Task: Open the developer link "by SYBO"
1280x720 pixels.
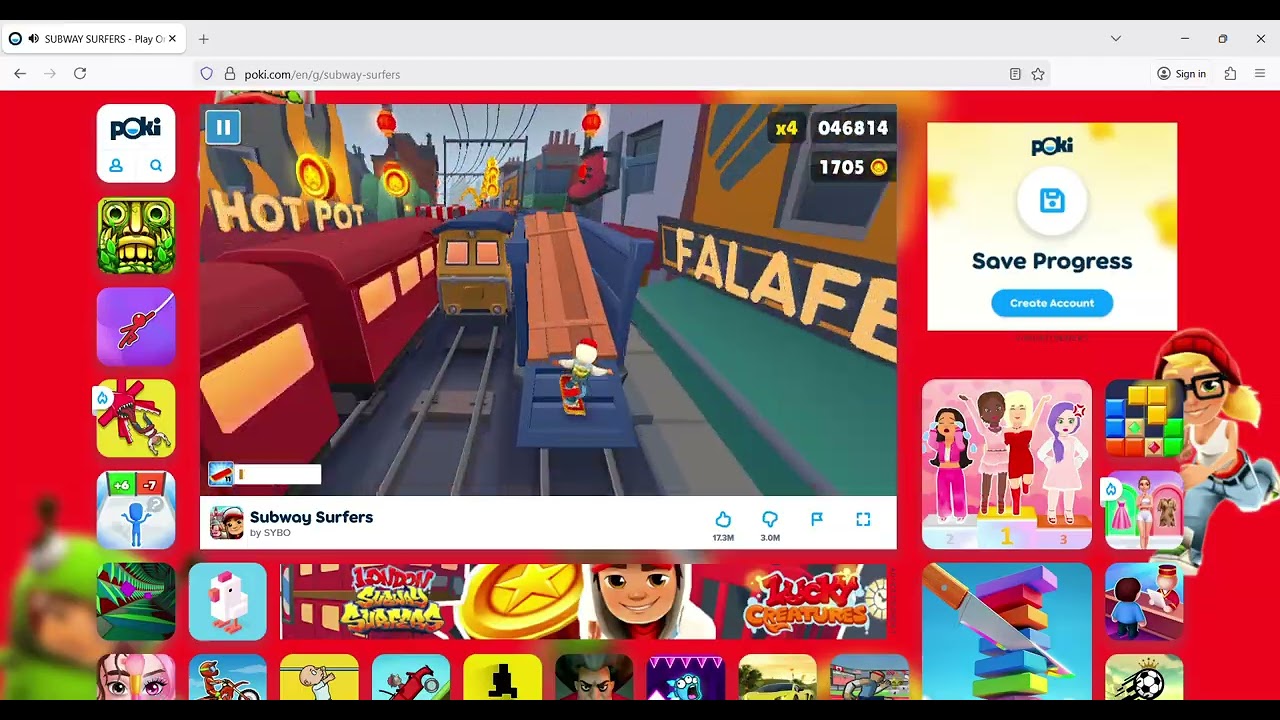Action: [270, 533]
